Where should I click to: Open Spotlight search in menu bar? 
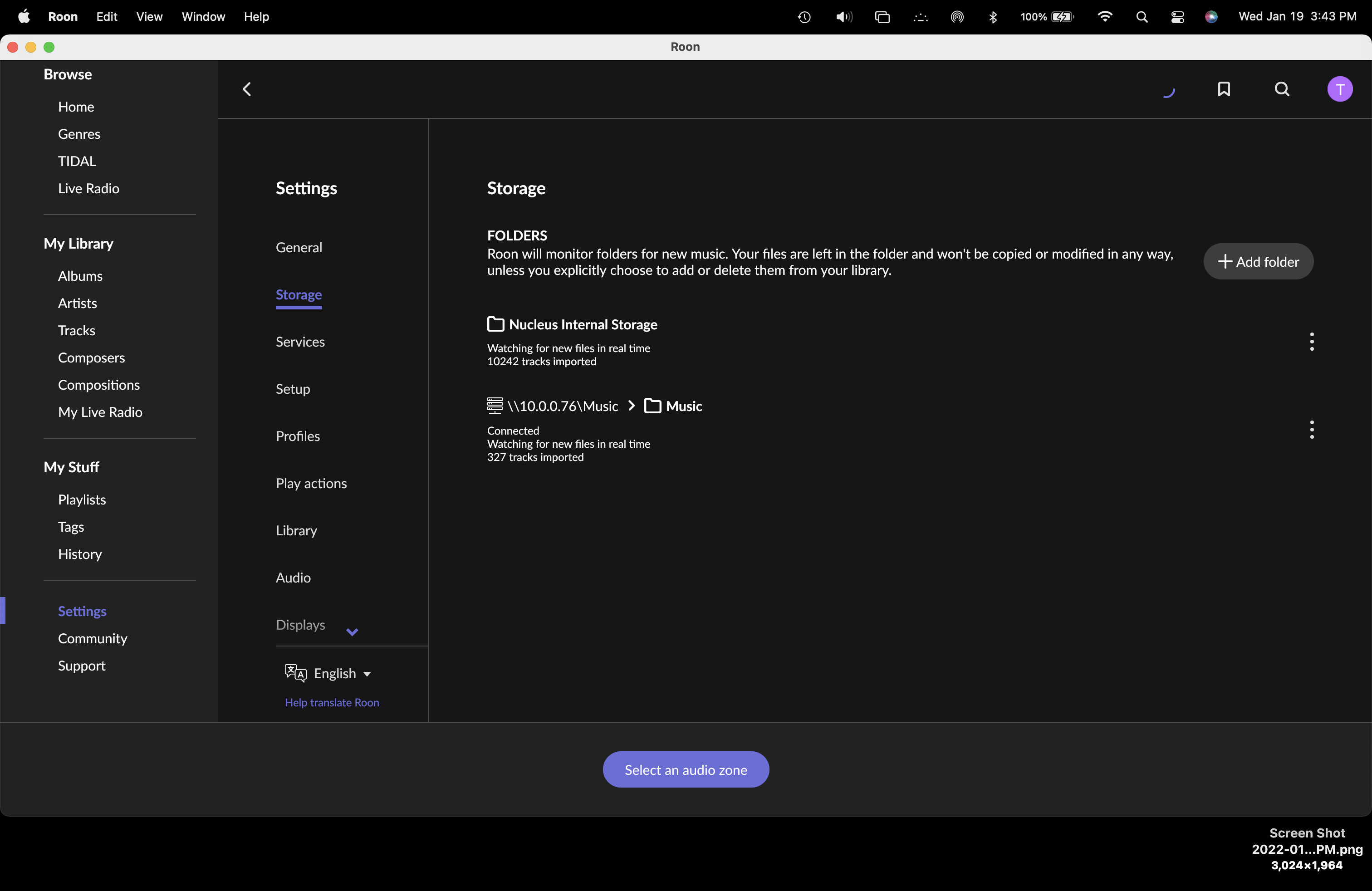point(1142,17)
